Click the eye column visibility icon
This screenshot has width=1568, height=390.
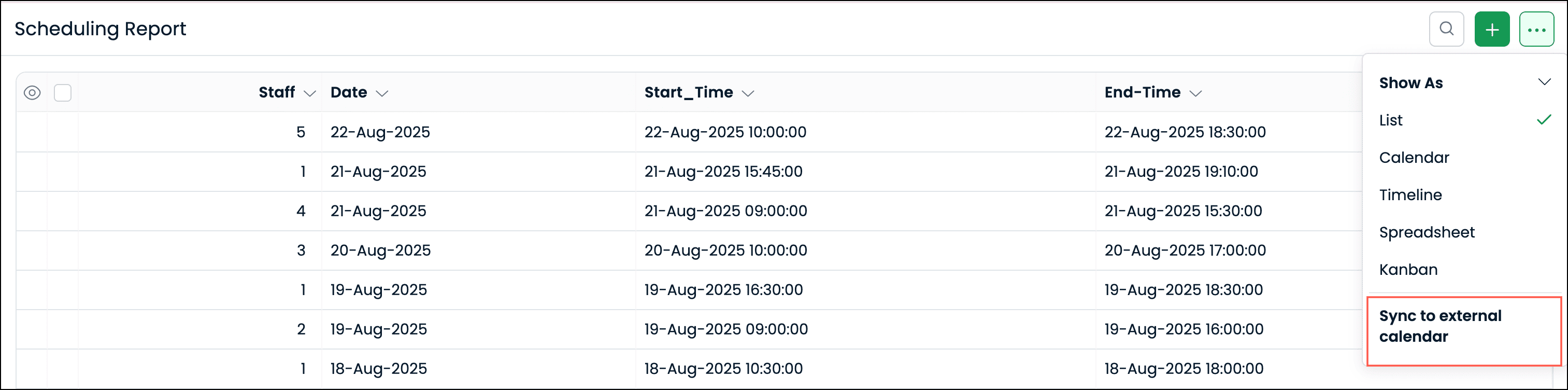32,93
